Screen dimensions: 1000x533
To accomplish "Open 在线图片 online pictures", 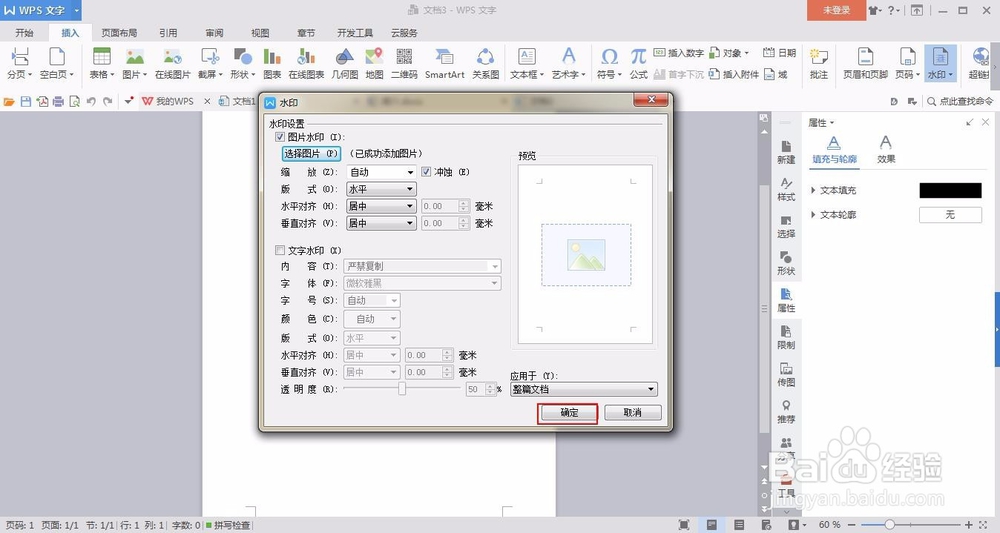I will pos(172,62).
